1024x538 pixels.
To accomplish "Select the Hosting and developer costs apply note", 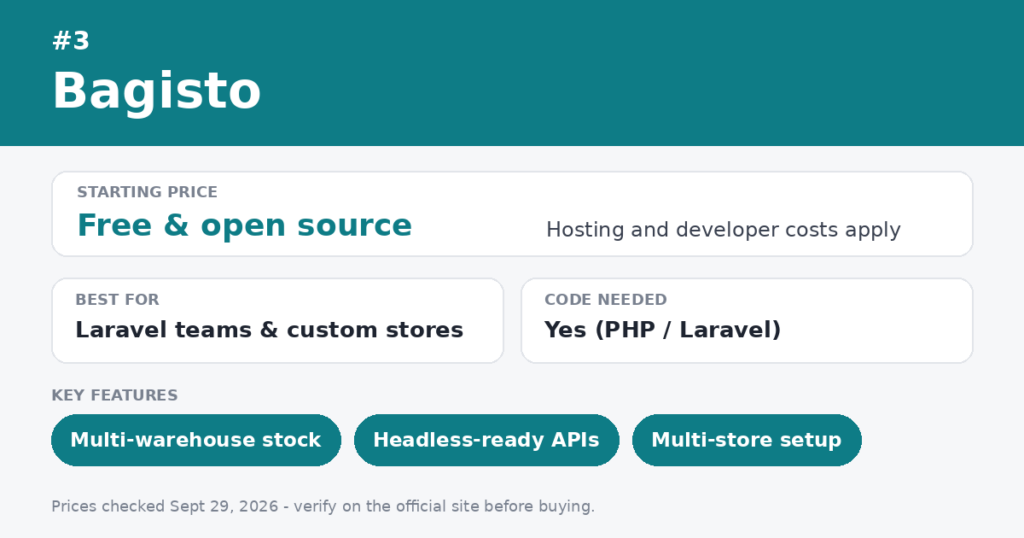I will pyautogui.click(x=724, y=230).
